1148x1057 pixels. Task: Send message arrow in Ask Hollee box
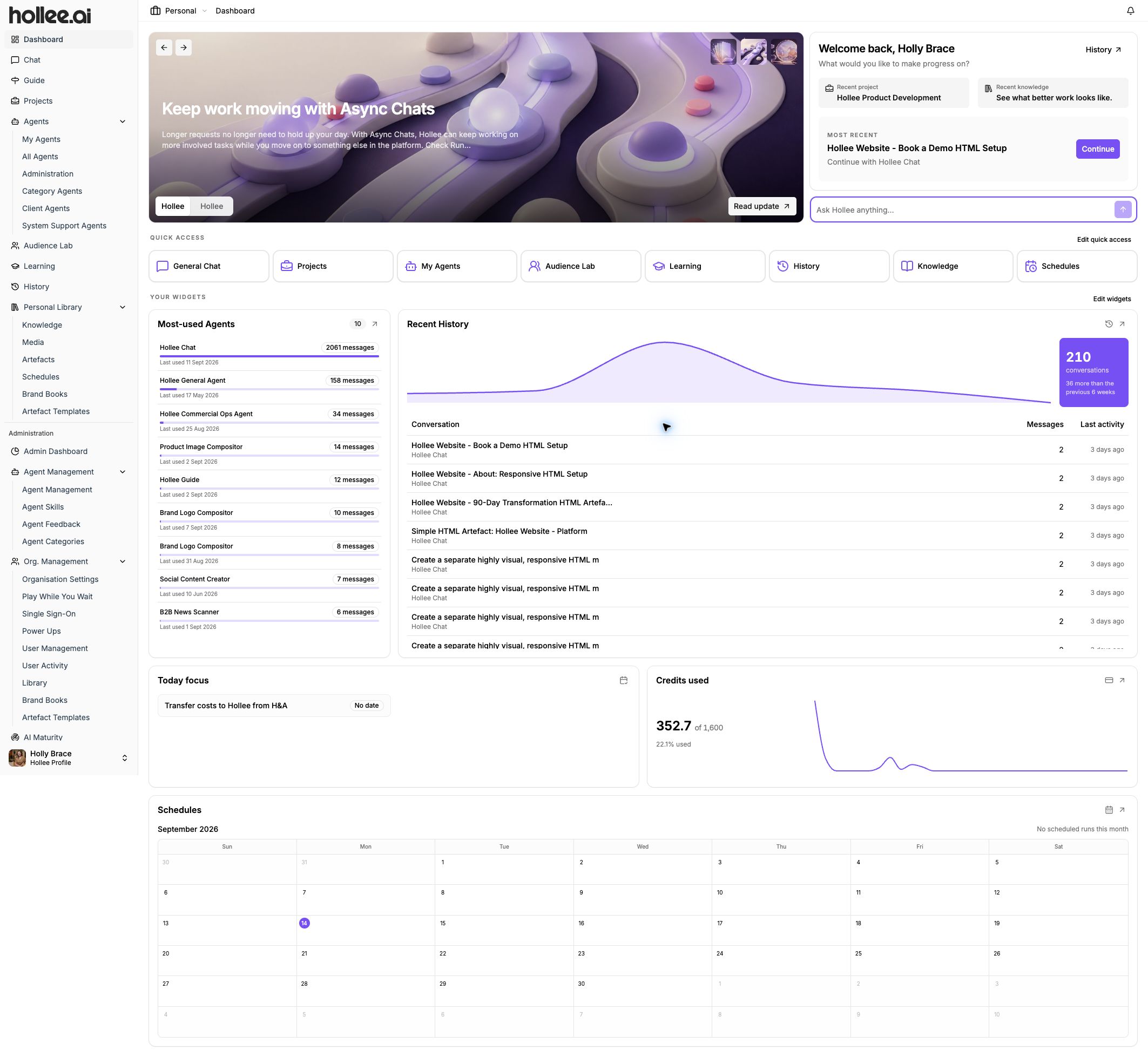[1122, 210]
